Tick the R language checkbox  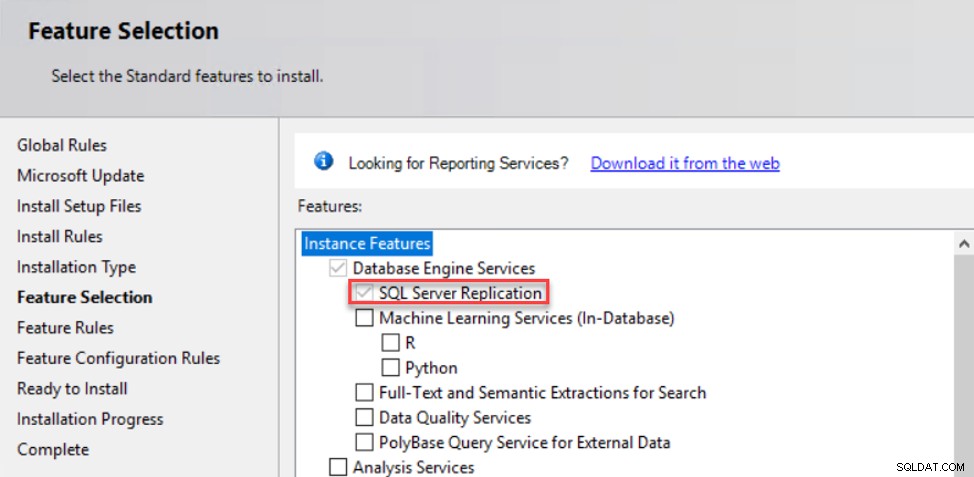tap(390, 343)
